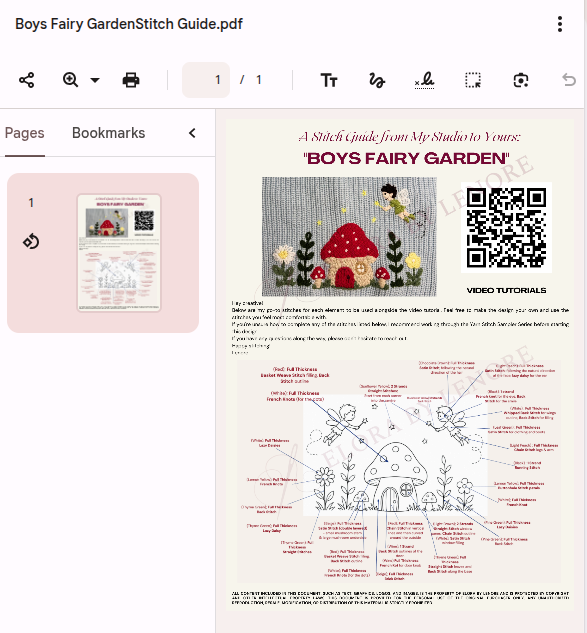This screenshot has height=633, width=587.
Task: Switch to the Bookmarks tab
Action: (x=109, y=133)
